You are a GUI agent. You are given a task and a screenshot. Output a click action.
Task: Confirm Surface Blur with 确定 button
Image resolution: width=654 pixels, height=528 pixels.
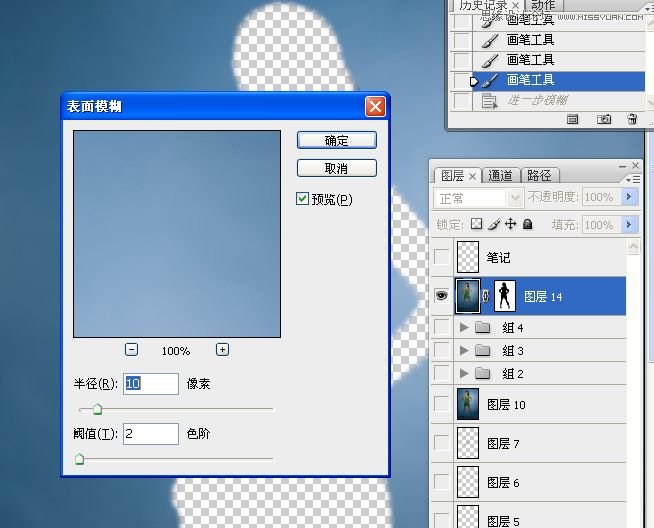click(337, 140)
